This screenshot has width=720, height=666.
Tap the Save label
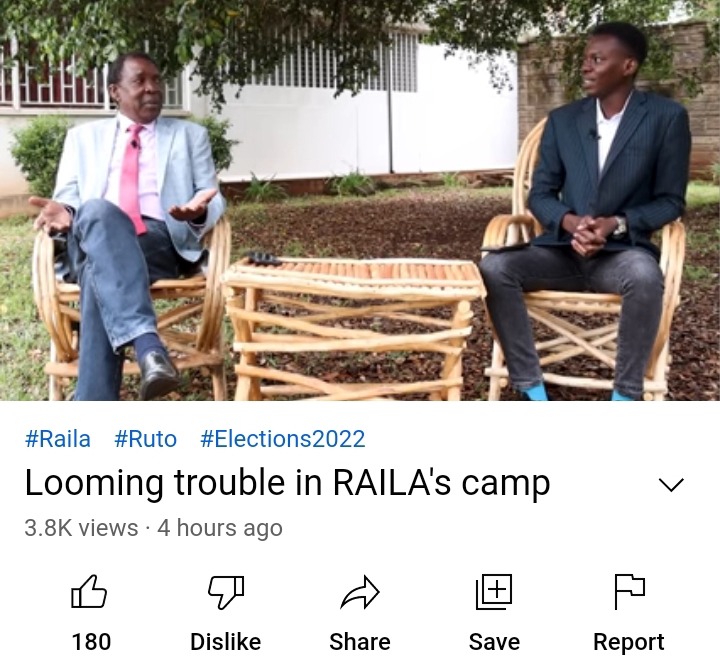494,642
